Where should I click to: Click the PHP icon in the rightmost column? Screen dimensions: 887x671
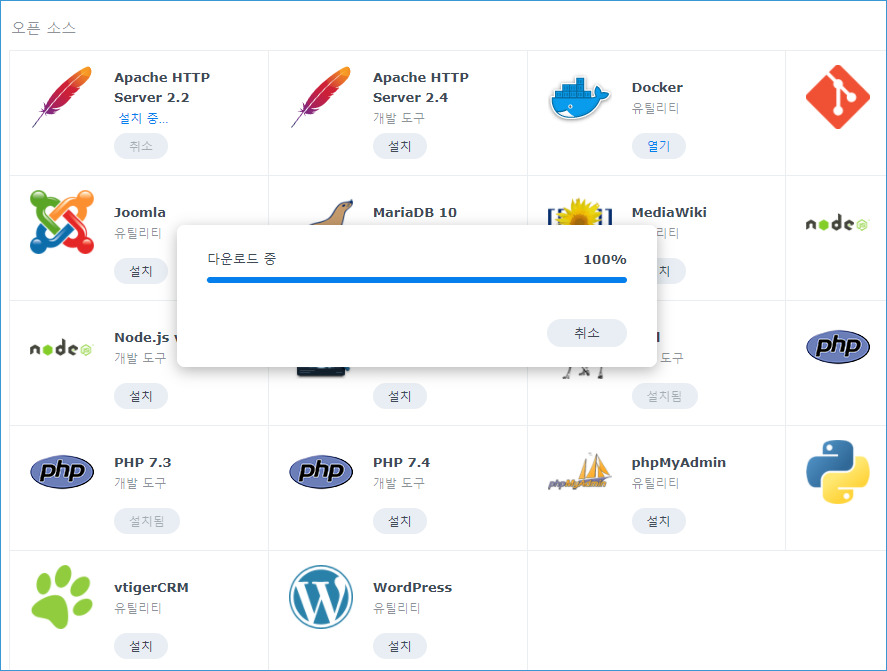click(838, 347)
